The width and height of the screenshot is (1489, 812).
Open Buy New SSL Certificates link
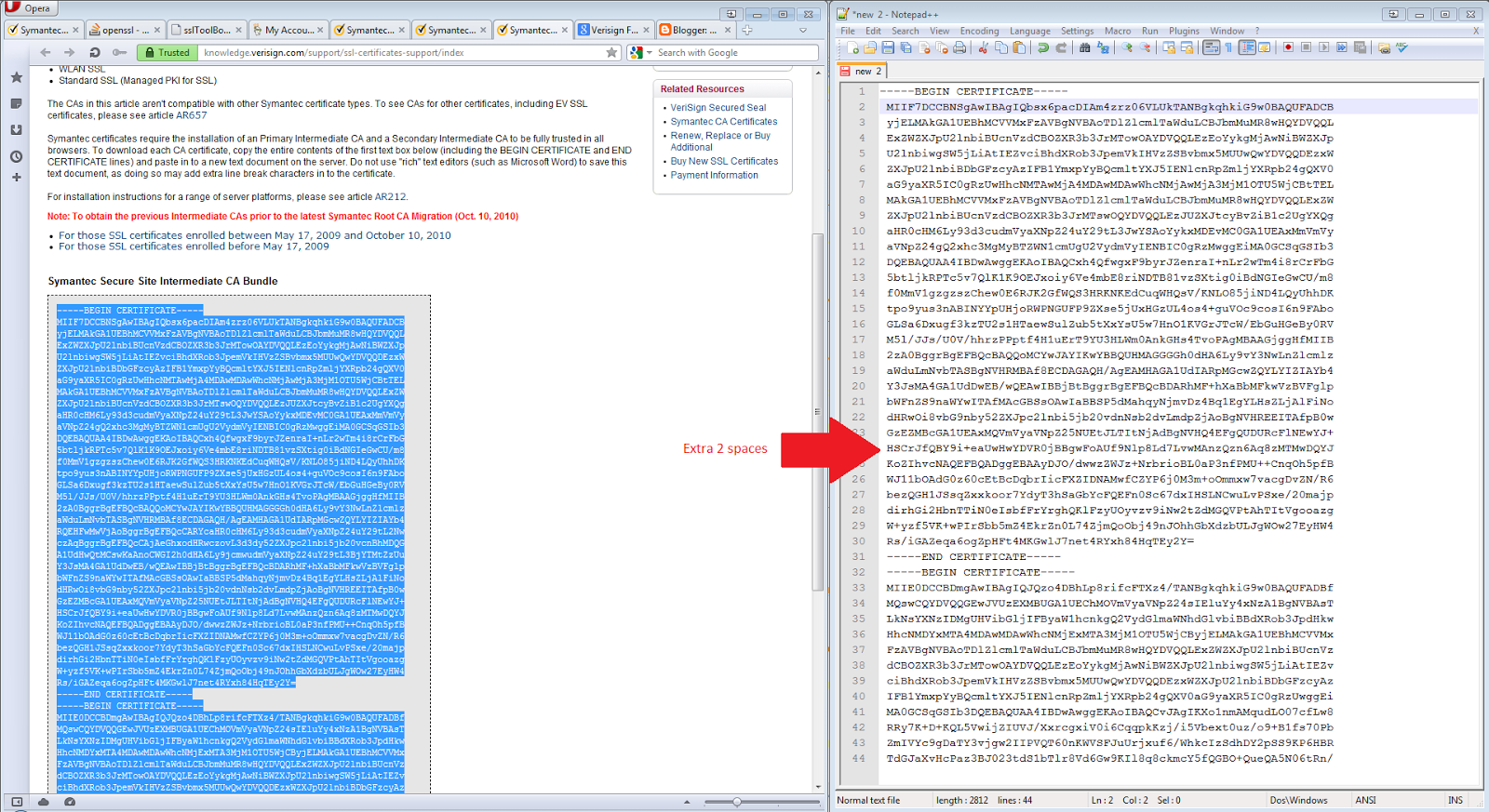point(724,161)
